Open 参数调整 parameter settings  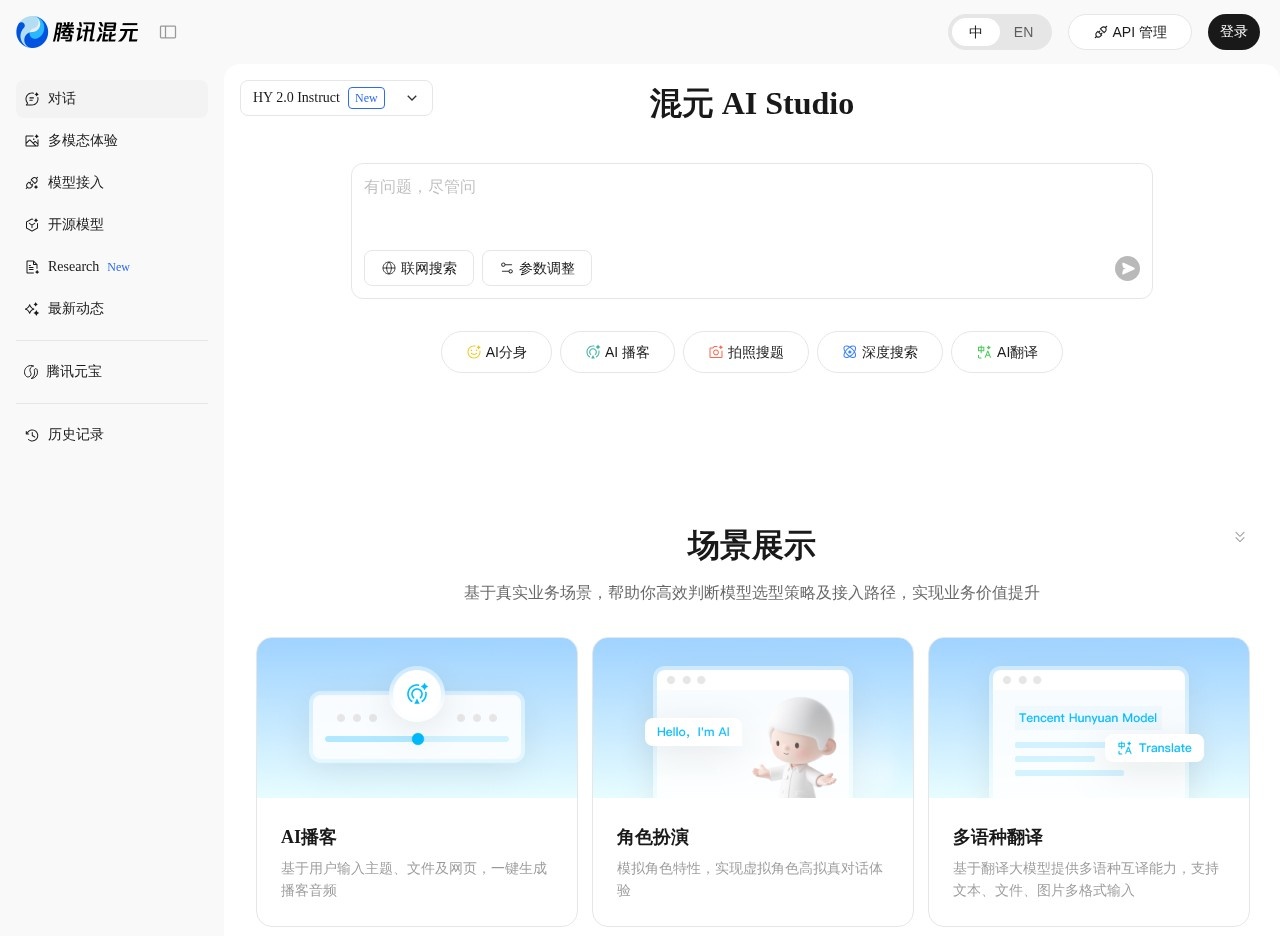pyautogui.click(x=537, y=268)
